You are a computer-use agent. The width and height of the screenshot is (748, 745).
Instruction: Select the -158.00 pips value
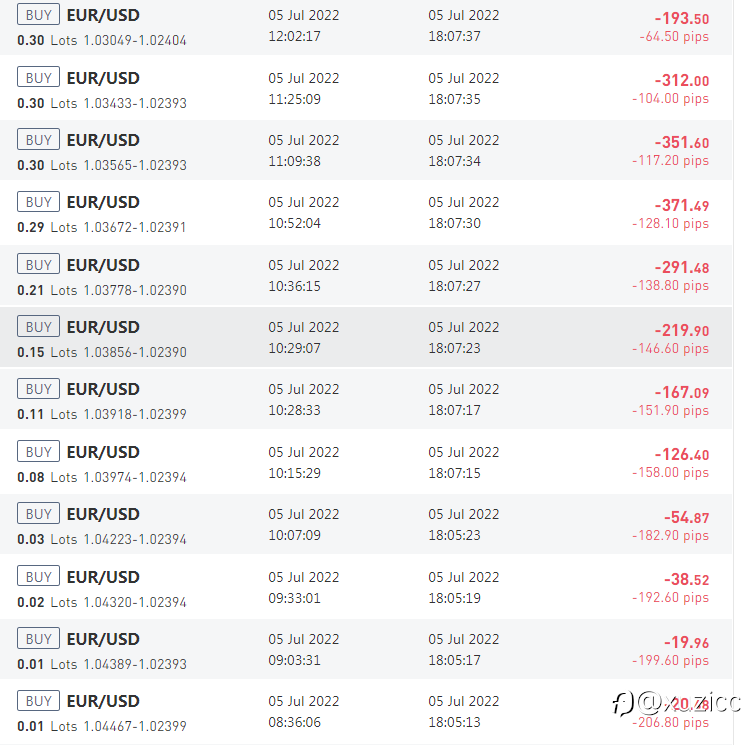pos(670,473)
